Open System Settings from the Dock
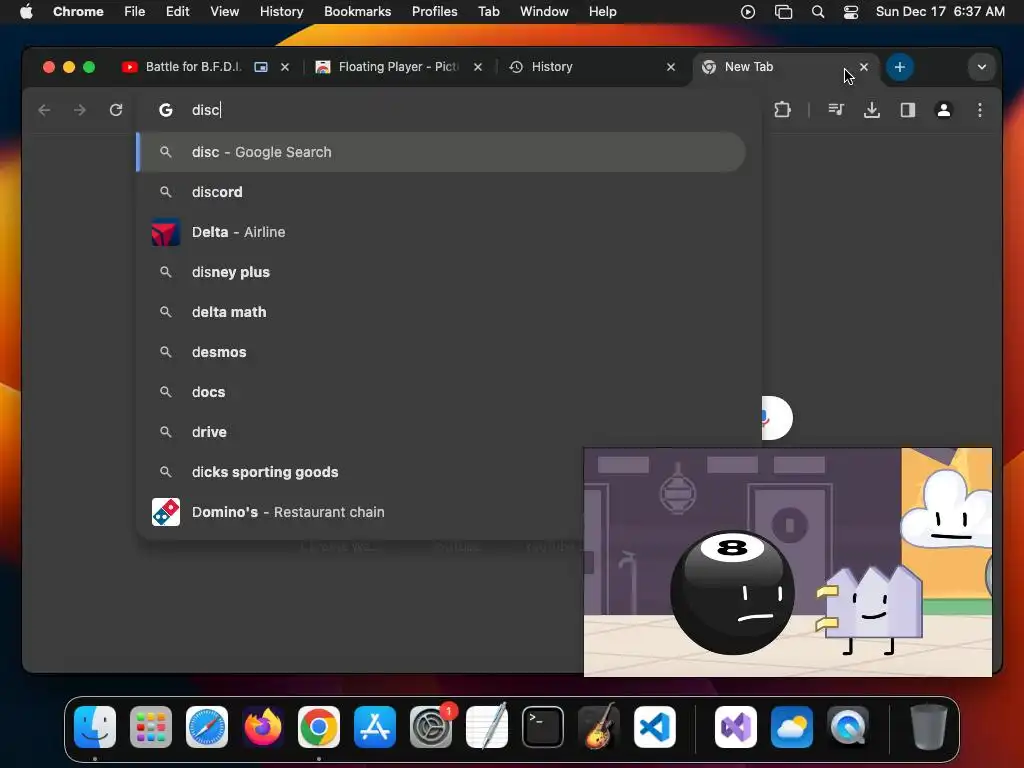The width and height of the screenshot is (1024, 768). click(x=431, y=727)
